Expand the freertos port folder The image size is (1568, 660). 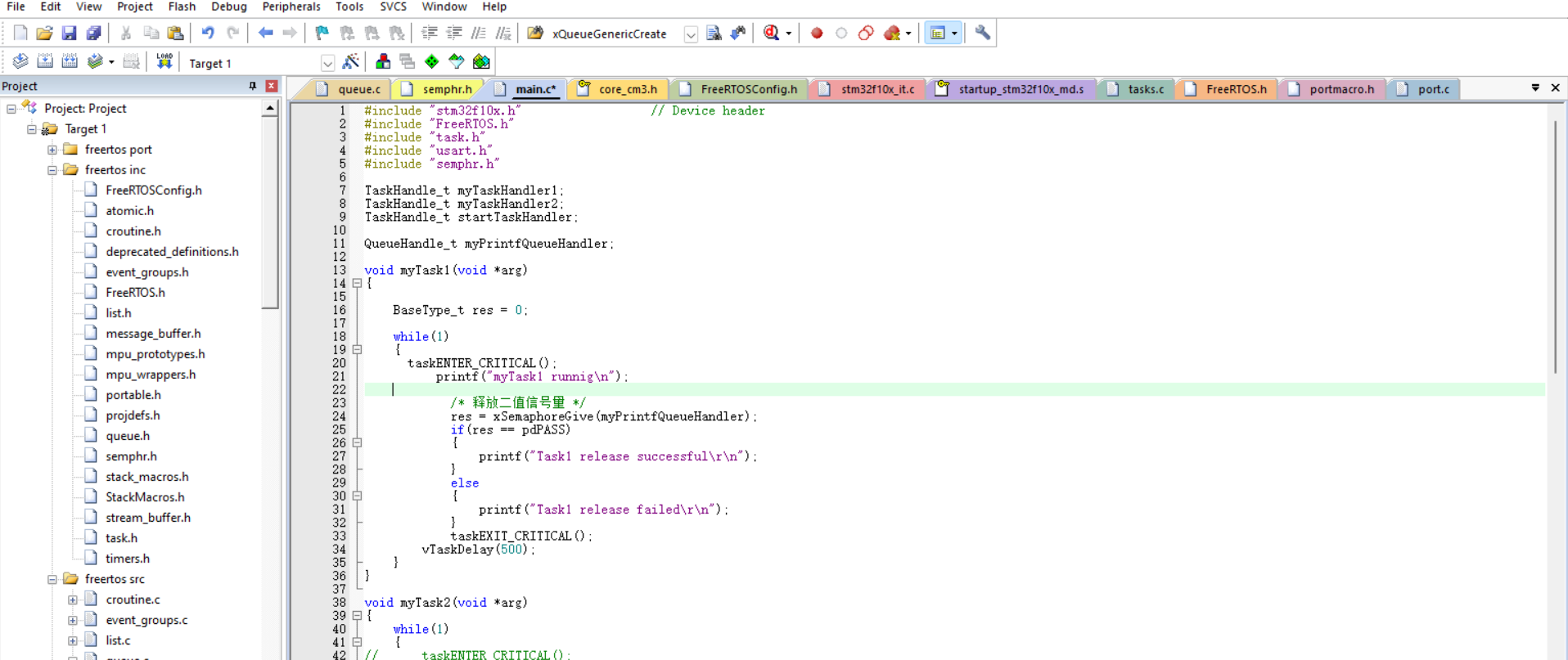52,150
